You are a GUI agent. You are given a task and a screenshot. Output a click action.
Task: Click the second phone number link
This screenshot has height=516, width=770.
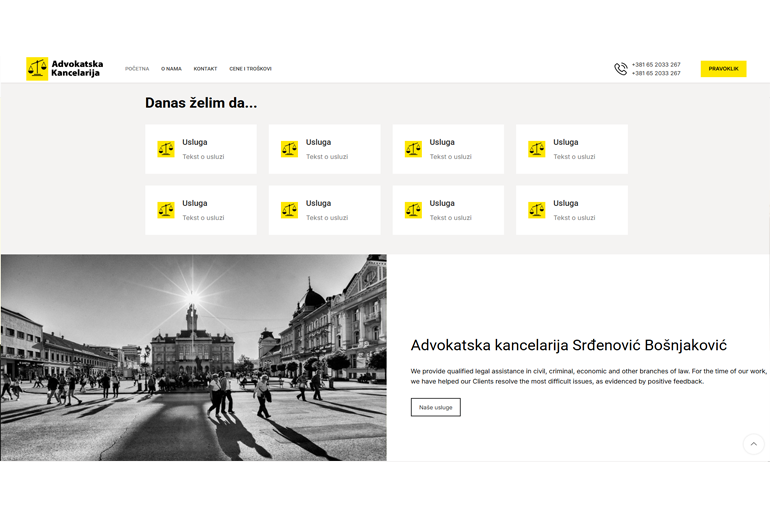coord(656,73)
